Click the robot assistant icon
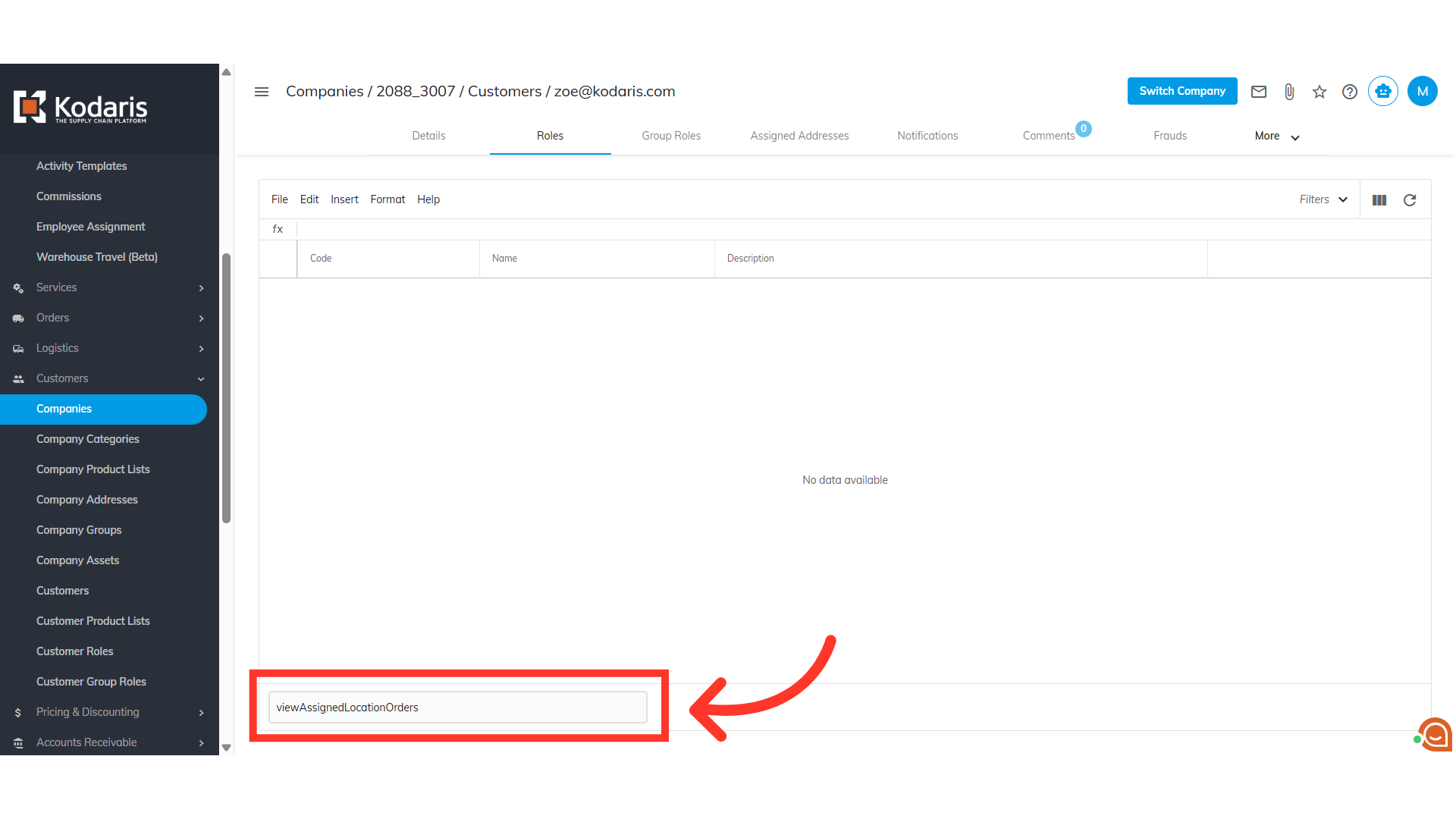The width and height of the screenshot is (1456, 819). coord(1383,92)
